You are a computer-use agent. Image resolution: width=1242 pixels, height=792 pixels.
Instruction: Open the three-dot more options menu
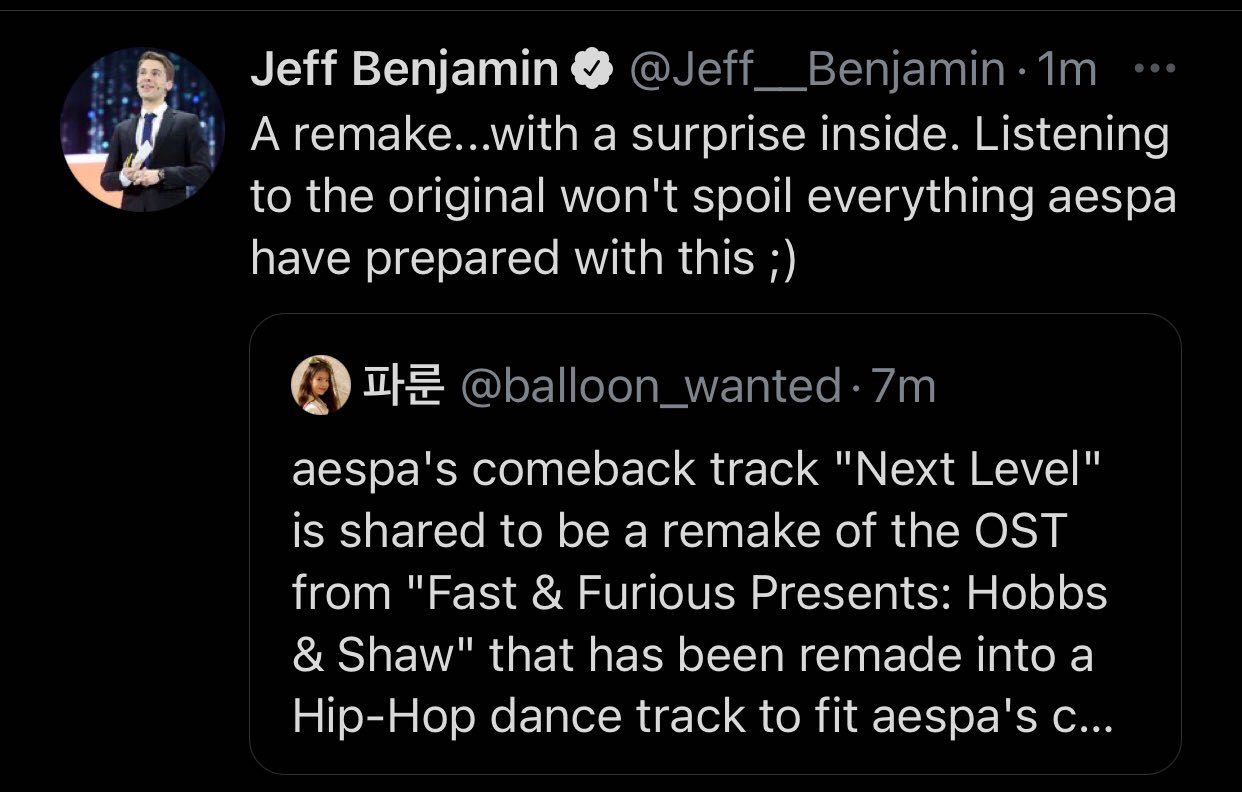tap(1156, 69)
